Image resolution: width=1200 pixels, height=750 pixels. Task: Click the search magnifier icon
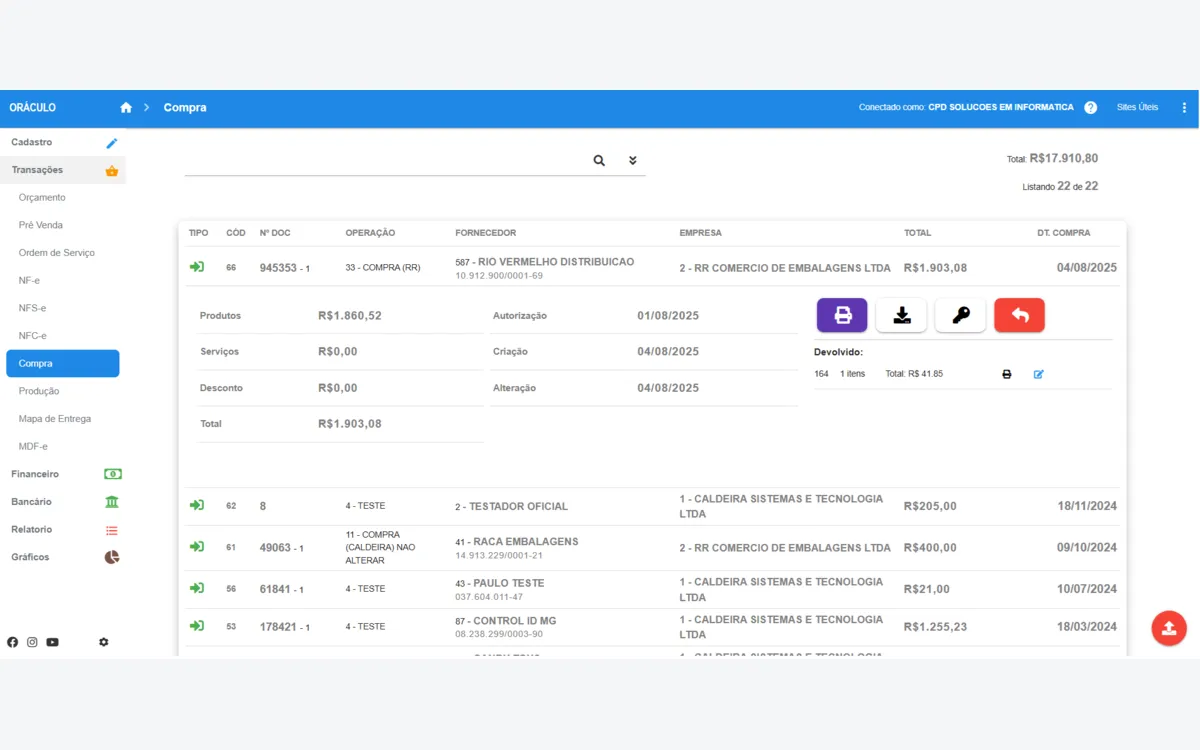(x=599, y=160)
